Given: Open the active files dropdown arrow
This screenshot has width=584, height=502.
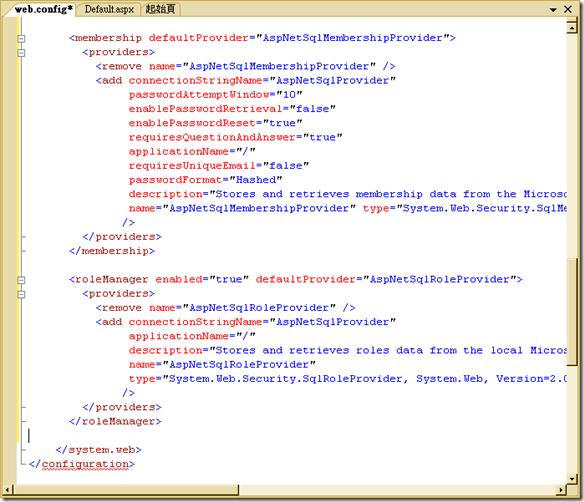Looking at the screenshot, I should (x=553, y=10).
